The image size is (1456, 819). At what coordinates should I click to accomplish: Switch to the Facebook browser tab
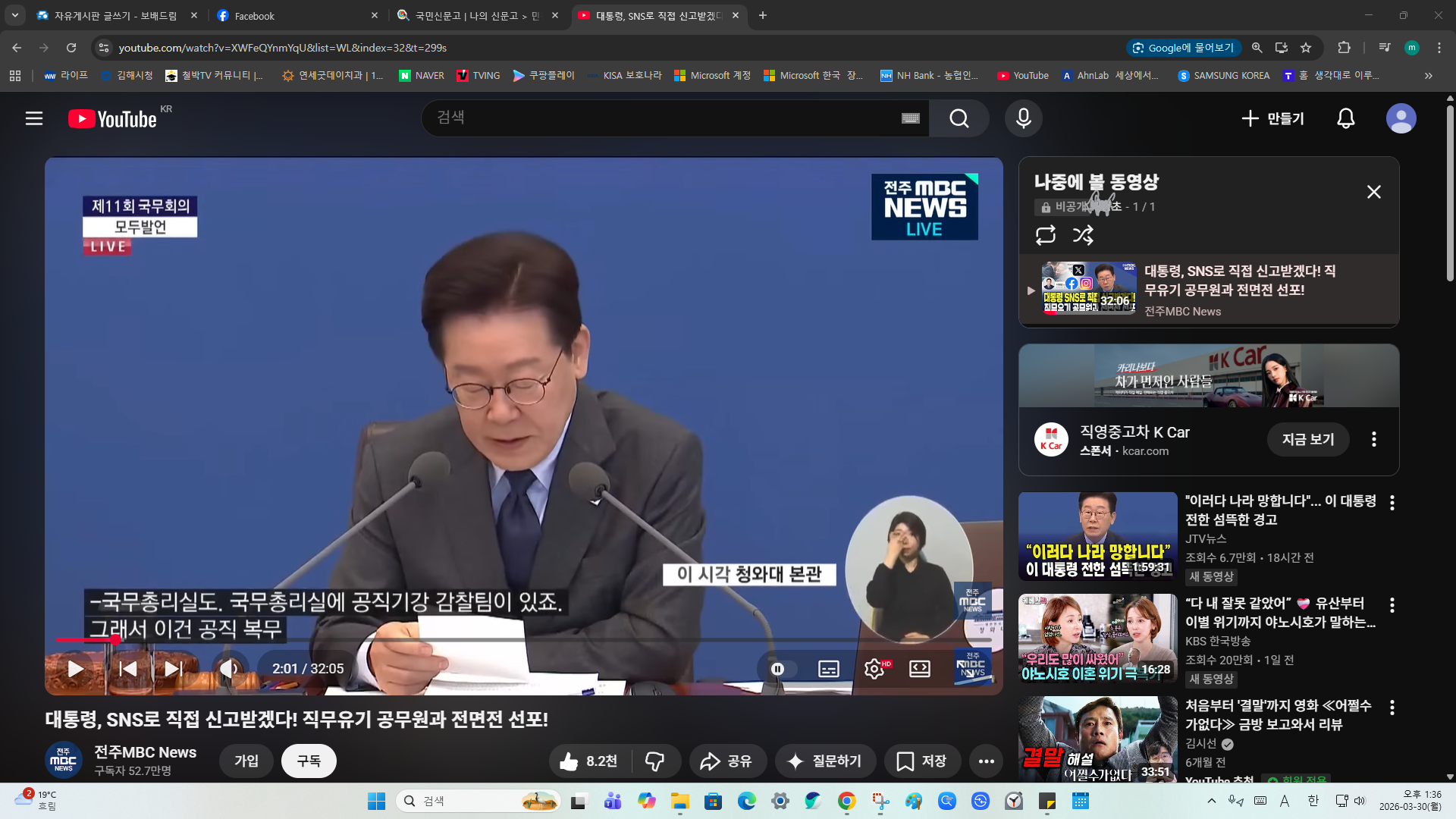(x=296, y=15)
